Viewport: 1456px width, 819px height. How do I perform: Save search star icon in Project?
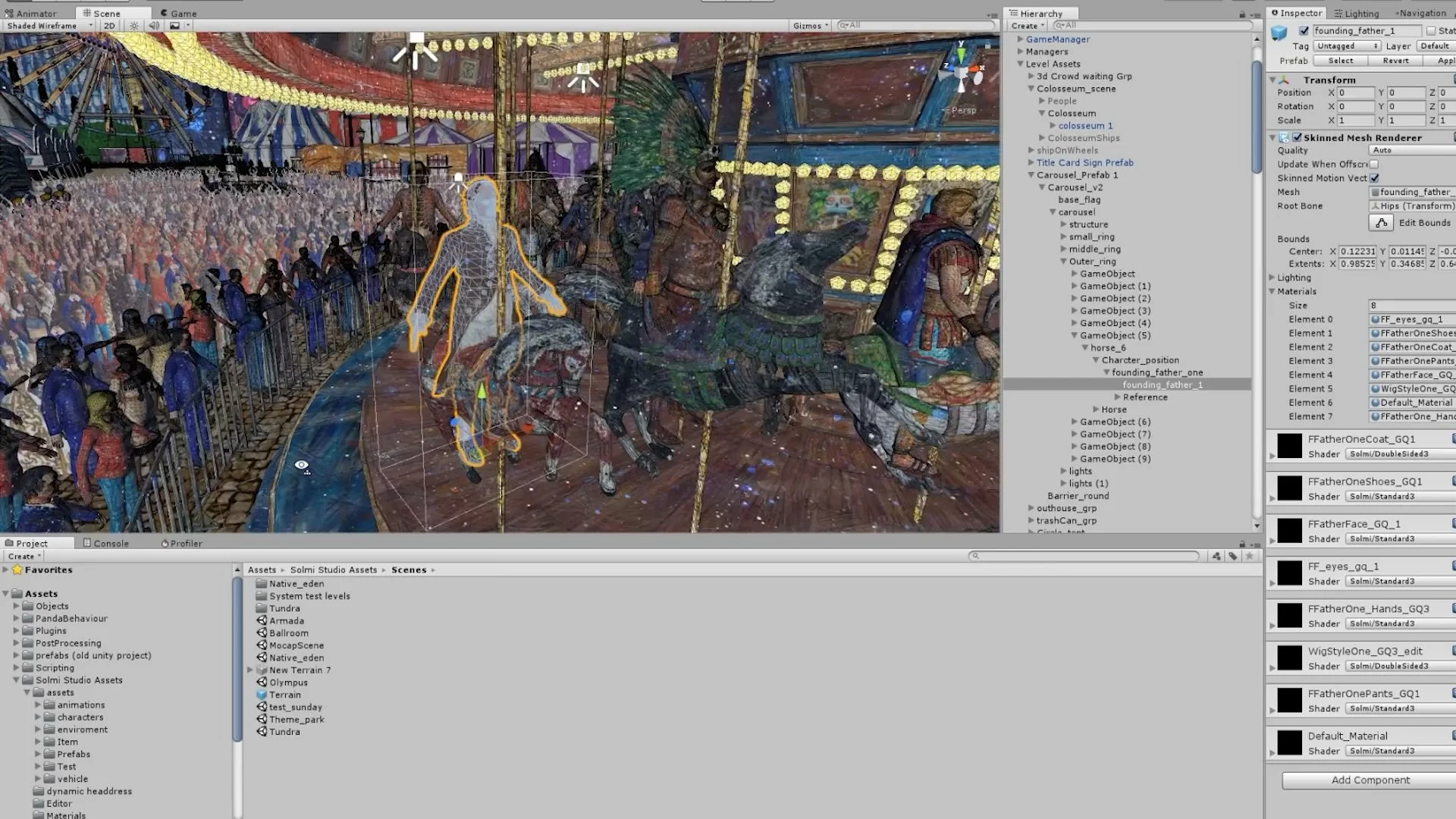(x=1250, y=556)
